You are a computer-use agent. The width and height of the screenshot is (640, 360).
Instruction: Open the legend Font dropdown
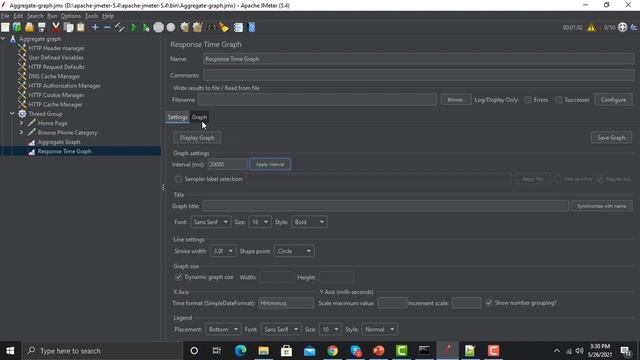[281, 329]
